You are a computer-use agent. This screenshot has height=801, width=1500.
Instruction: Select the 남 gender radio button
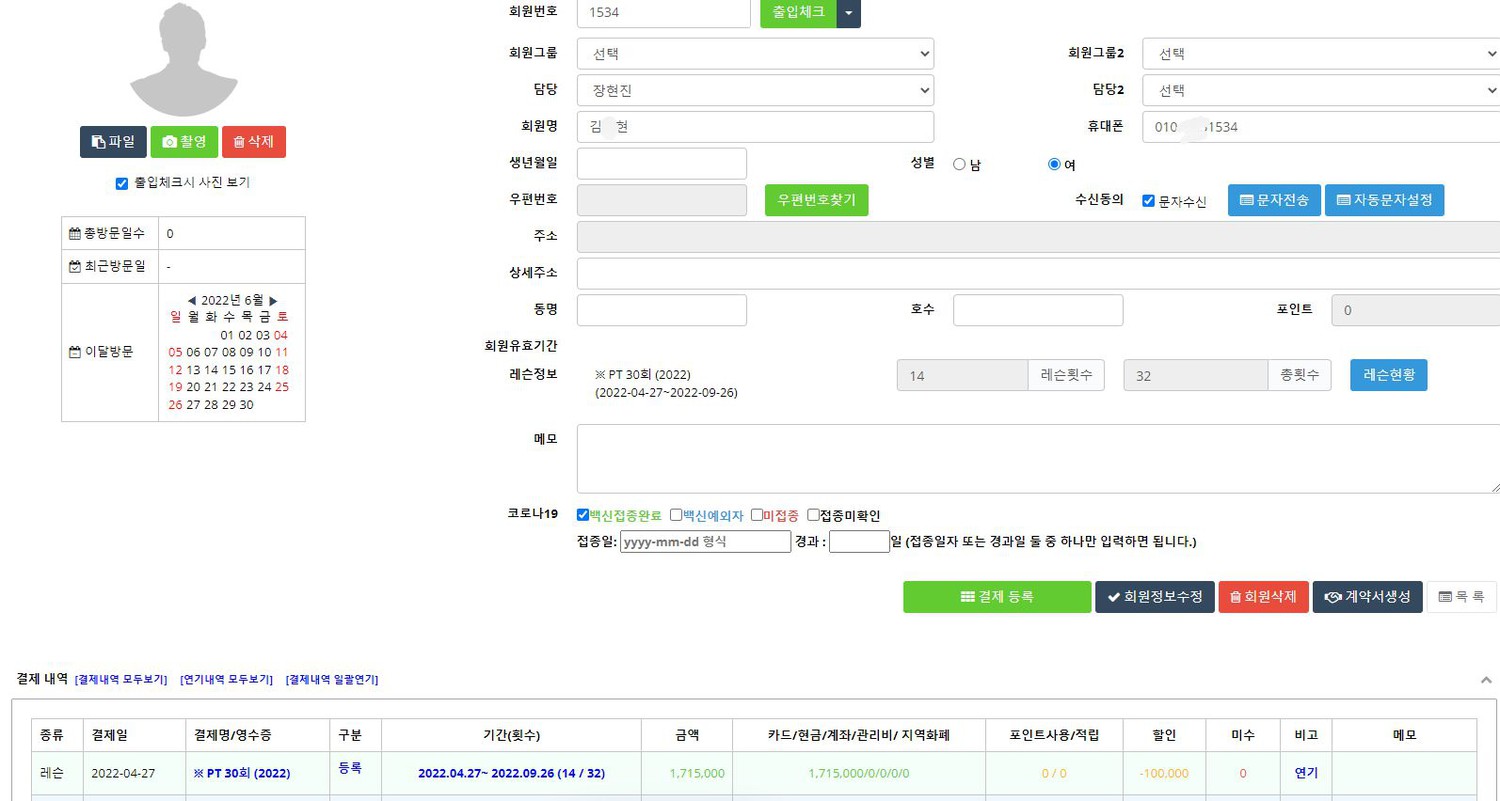959,165
